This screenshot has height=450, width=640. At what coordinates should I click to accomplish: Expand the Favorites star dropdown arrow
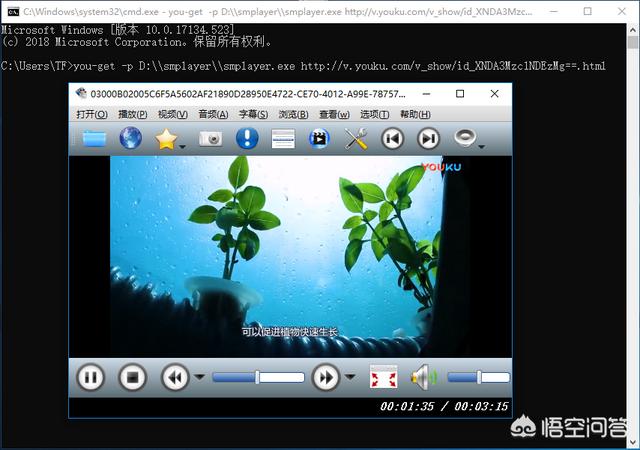click(x=182, y=146)
